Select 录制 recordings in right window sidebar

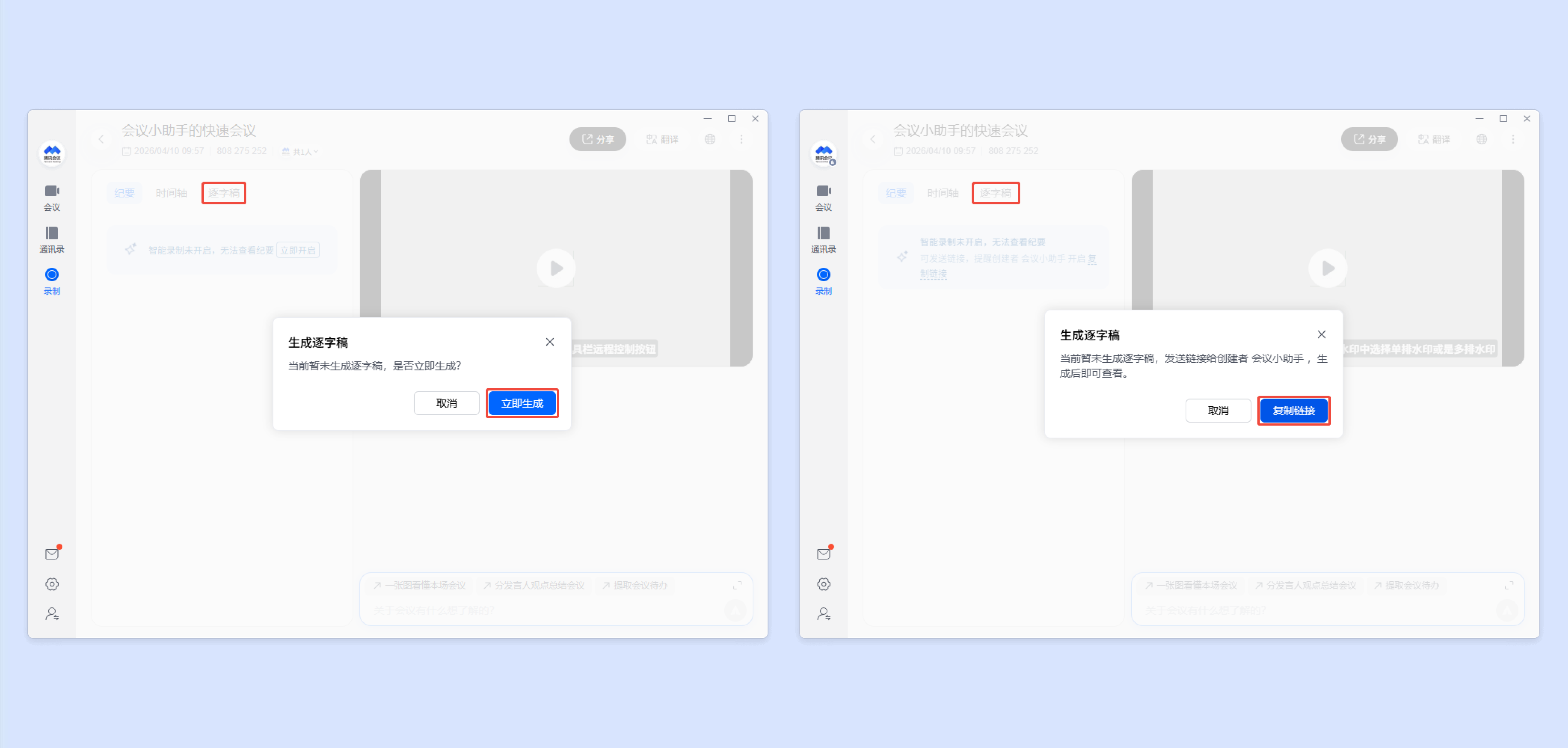click(x=824, y=282)
